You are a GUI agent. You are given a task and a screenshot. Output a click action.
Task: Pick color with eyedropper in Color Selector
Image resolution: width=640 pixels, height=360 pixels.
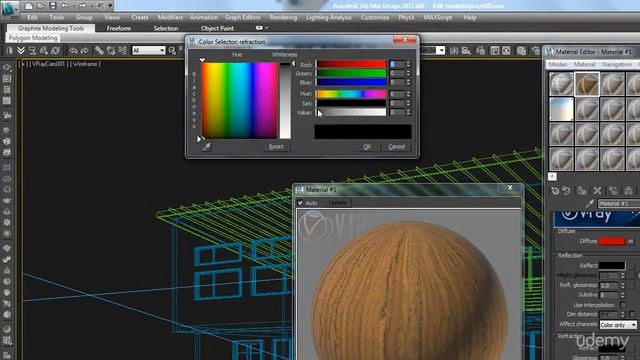[207, 147]
